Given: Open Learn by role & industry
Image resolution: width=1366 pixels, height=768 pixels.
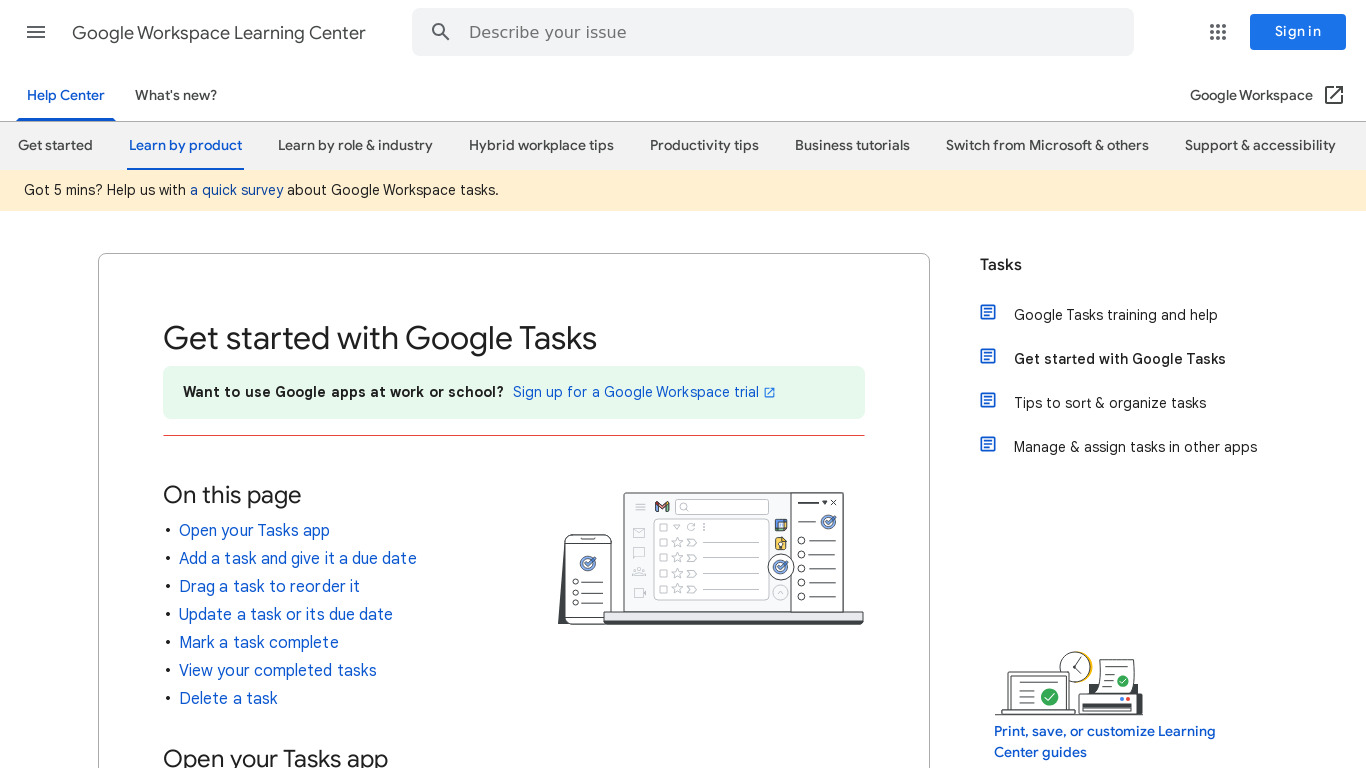Looking at the screenshot, I should 355,145.
